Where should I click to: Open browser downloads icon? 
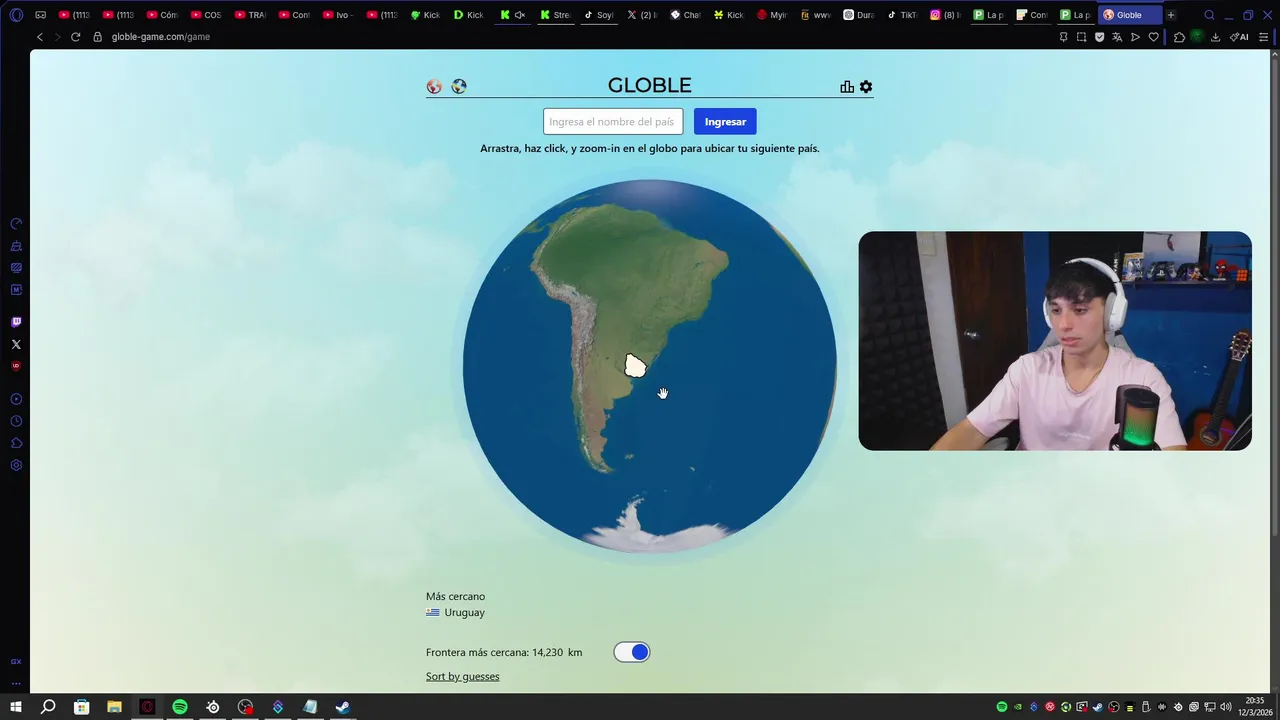(1215, 37)
